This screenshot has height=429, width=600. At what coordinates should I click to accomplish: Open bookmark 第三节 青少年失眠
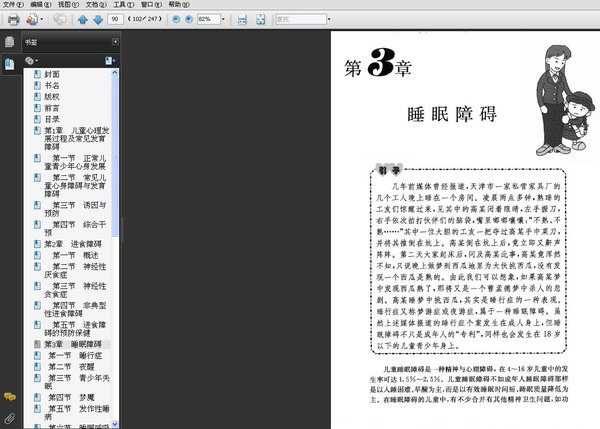coord(77,382)
